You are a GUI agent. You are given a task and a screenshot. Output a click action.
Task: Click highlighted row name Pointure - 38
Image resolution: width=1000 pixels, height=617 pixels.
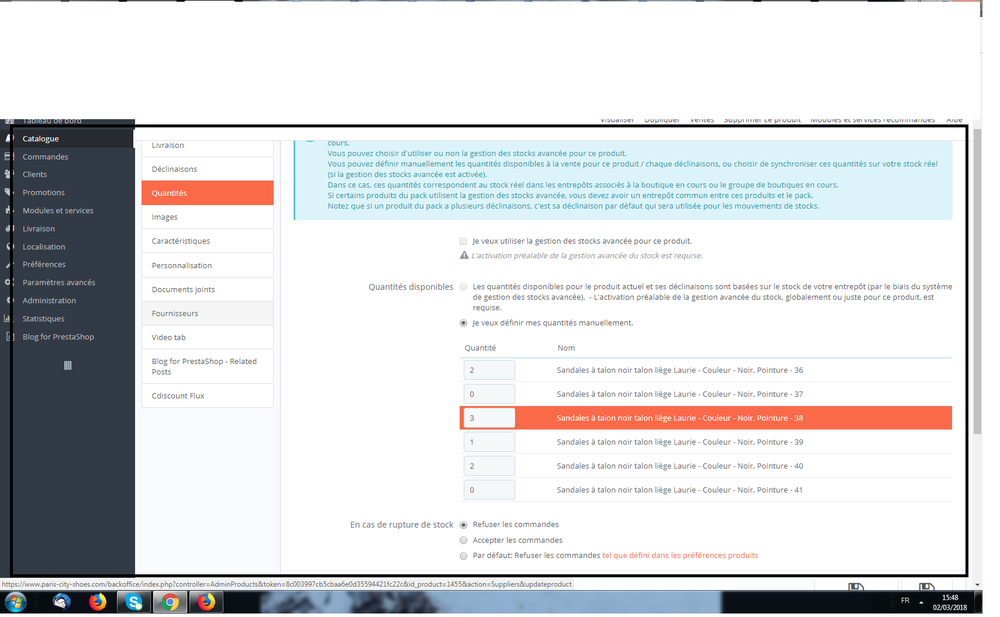coord(680,418)
